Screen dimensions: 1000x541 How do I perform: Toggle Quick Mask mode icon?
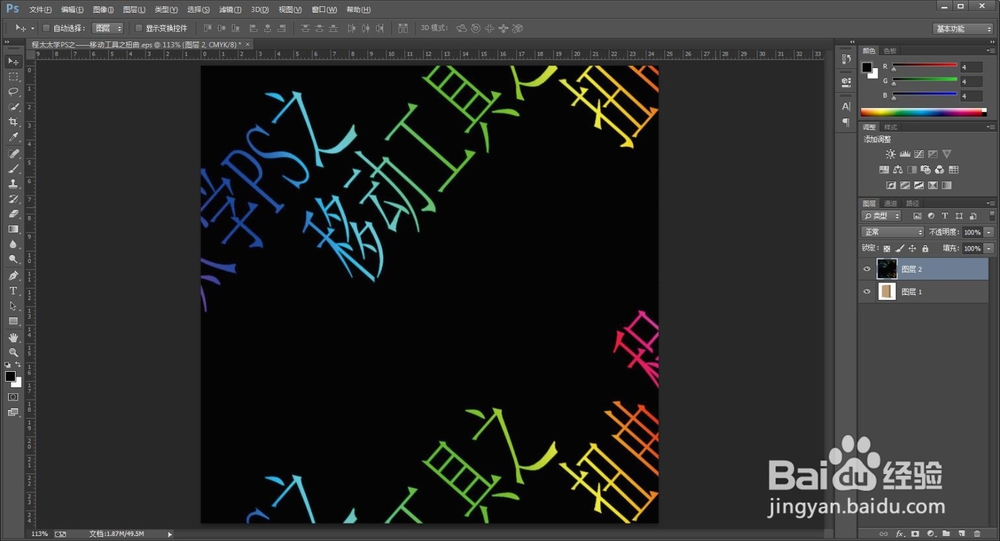click(x=13, y=397)
